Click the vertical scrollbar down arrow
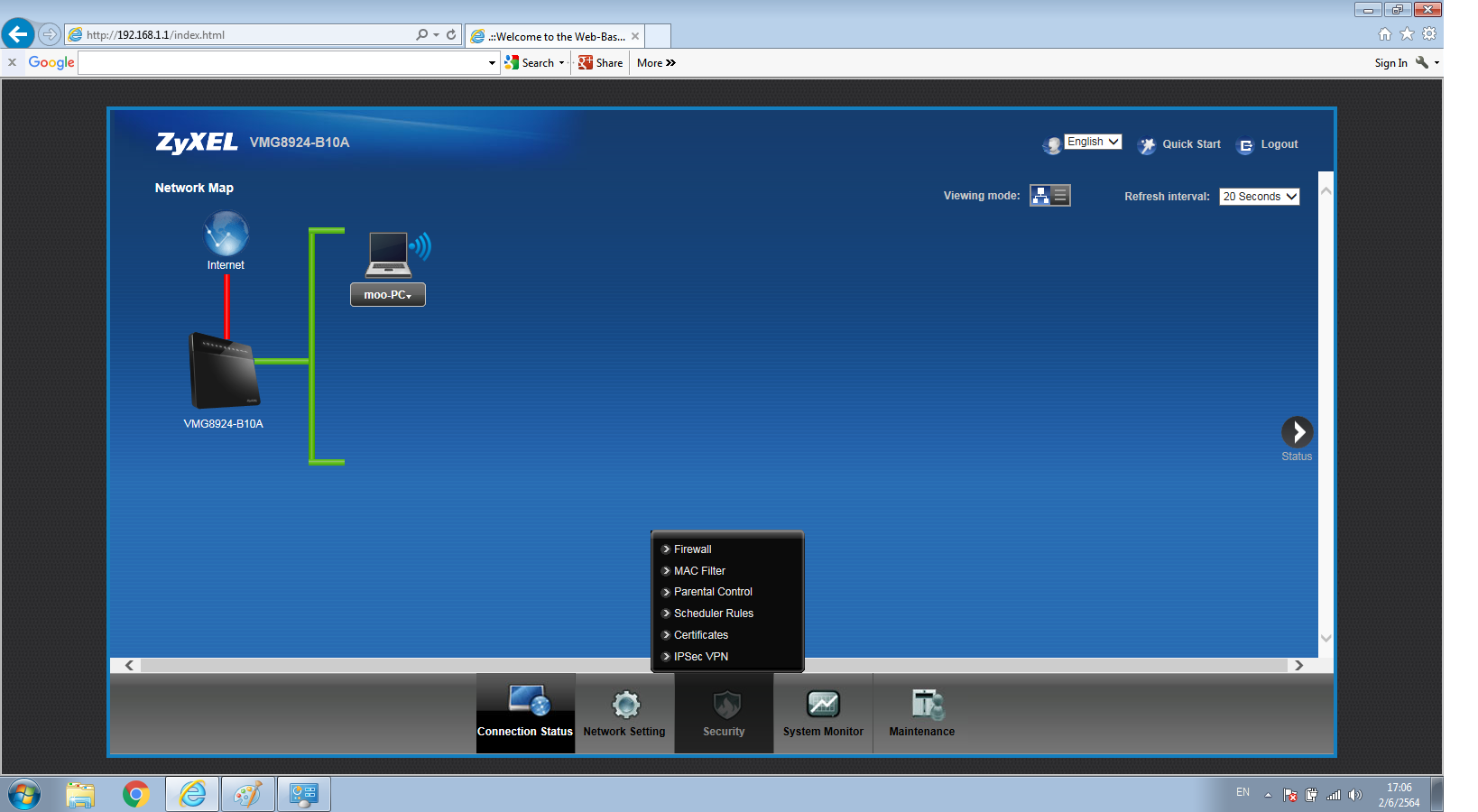1478x812 pixels. pos(1326,638)
